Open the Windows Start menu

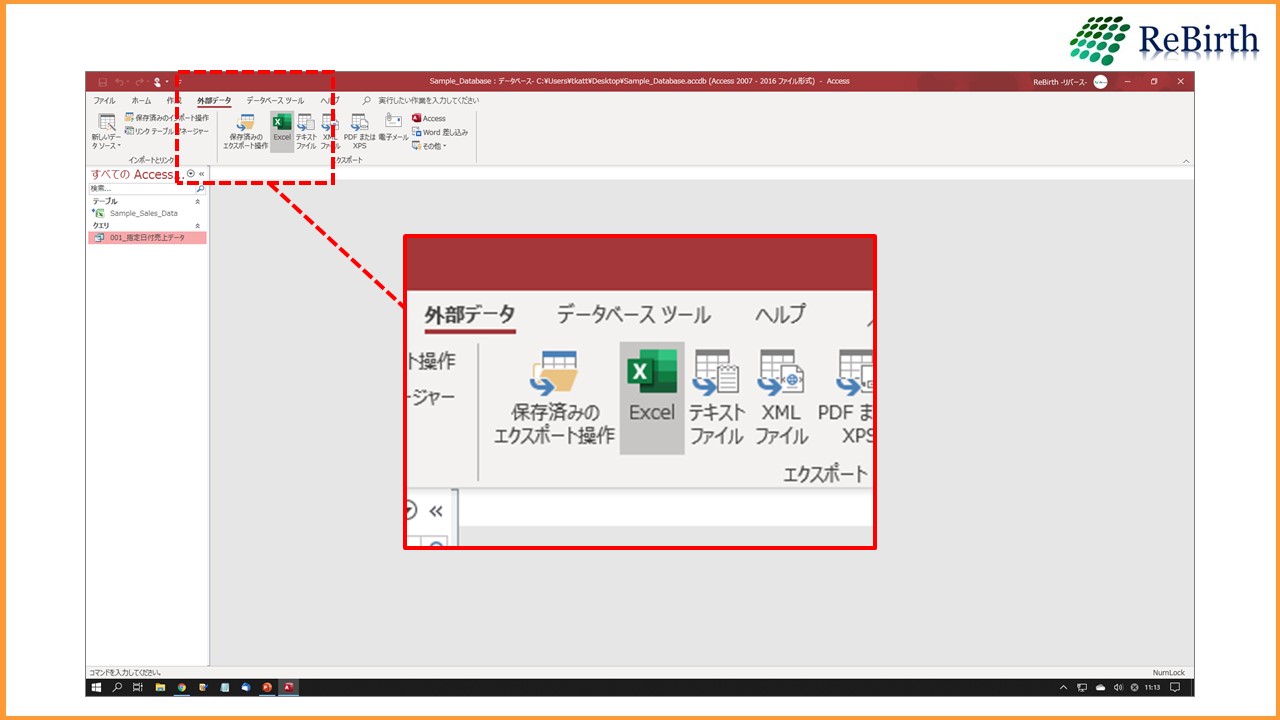click(x=97, y=688)
